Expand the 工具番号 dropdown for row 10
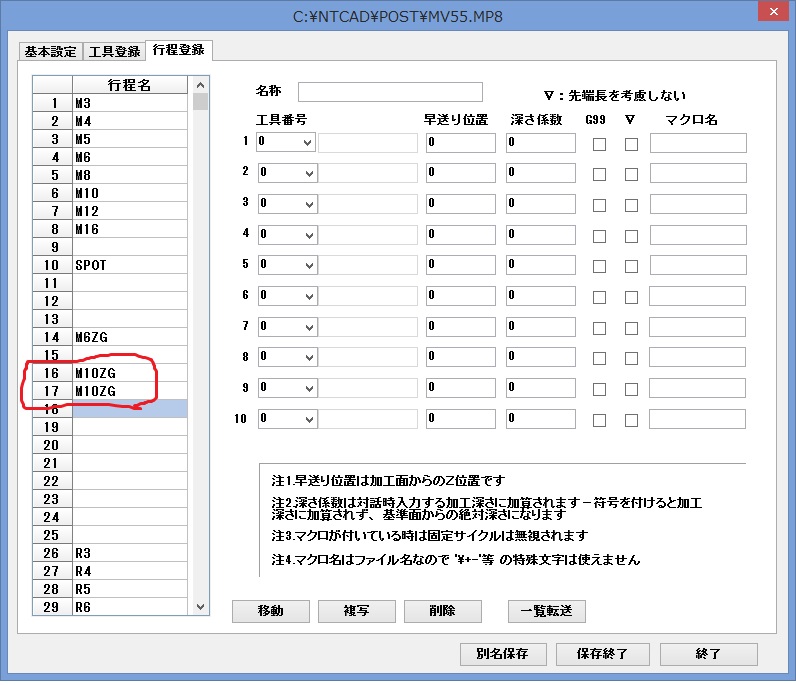The height and width of the screenshot is (685, 796). click(309, 419)
